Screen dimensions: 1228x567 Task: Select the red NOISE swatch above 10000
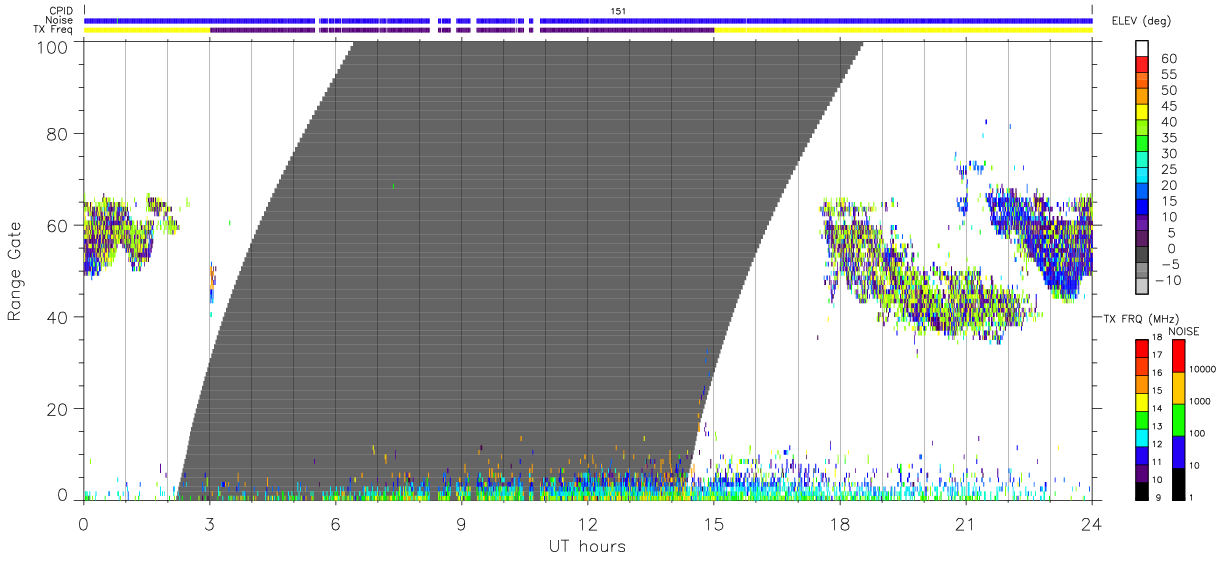pos(1178,355)
